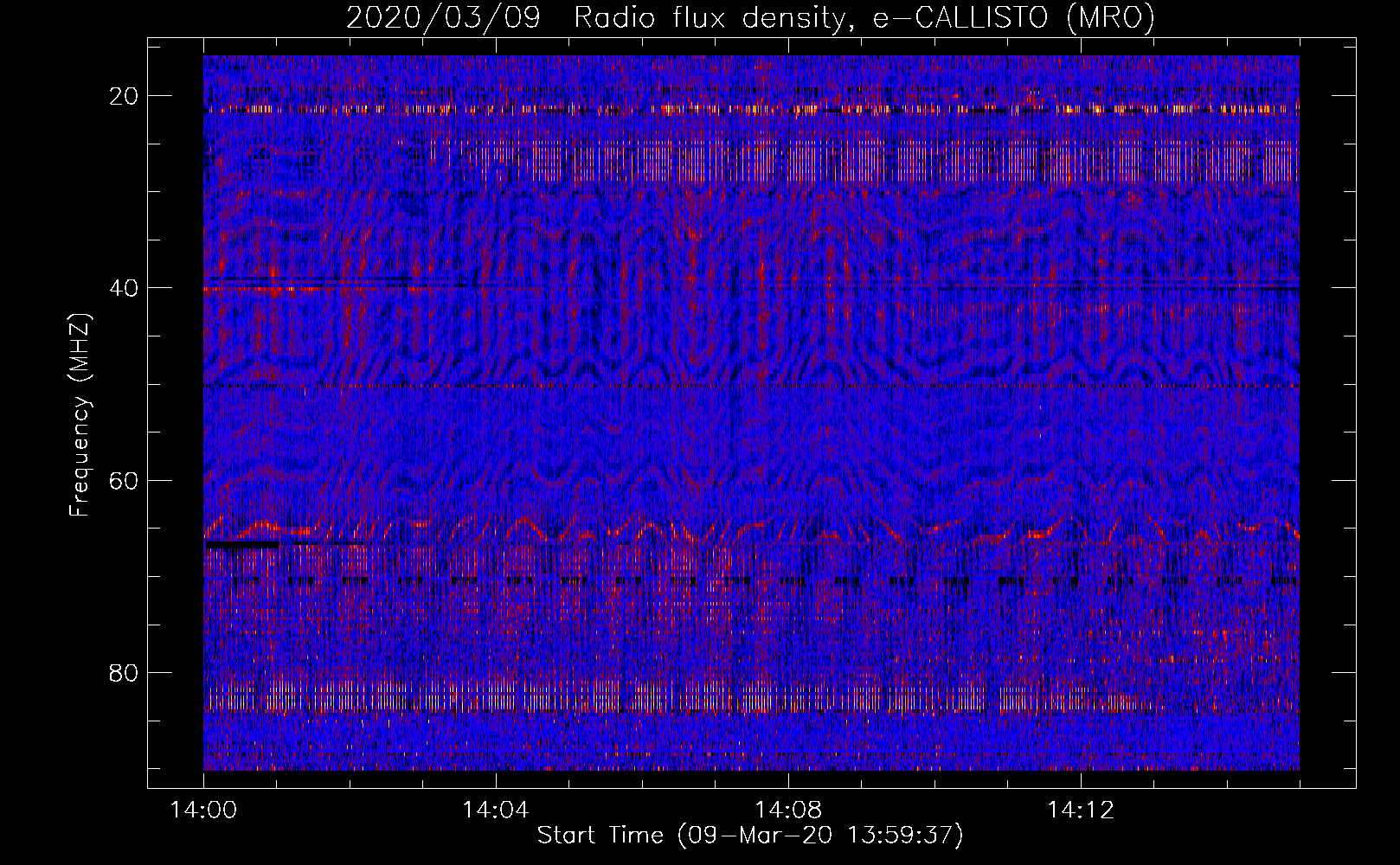Click the x-axis tick label '14:00'
This screenshot has width=1400, height=865.
click(x=203, y=811)
